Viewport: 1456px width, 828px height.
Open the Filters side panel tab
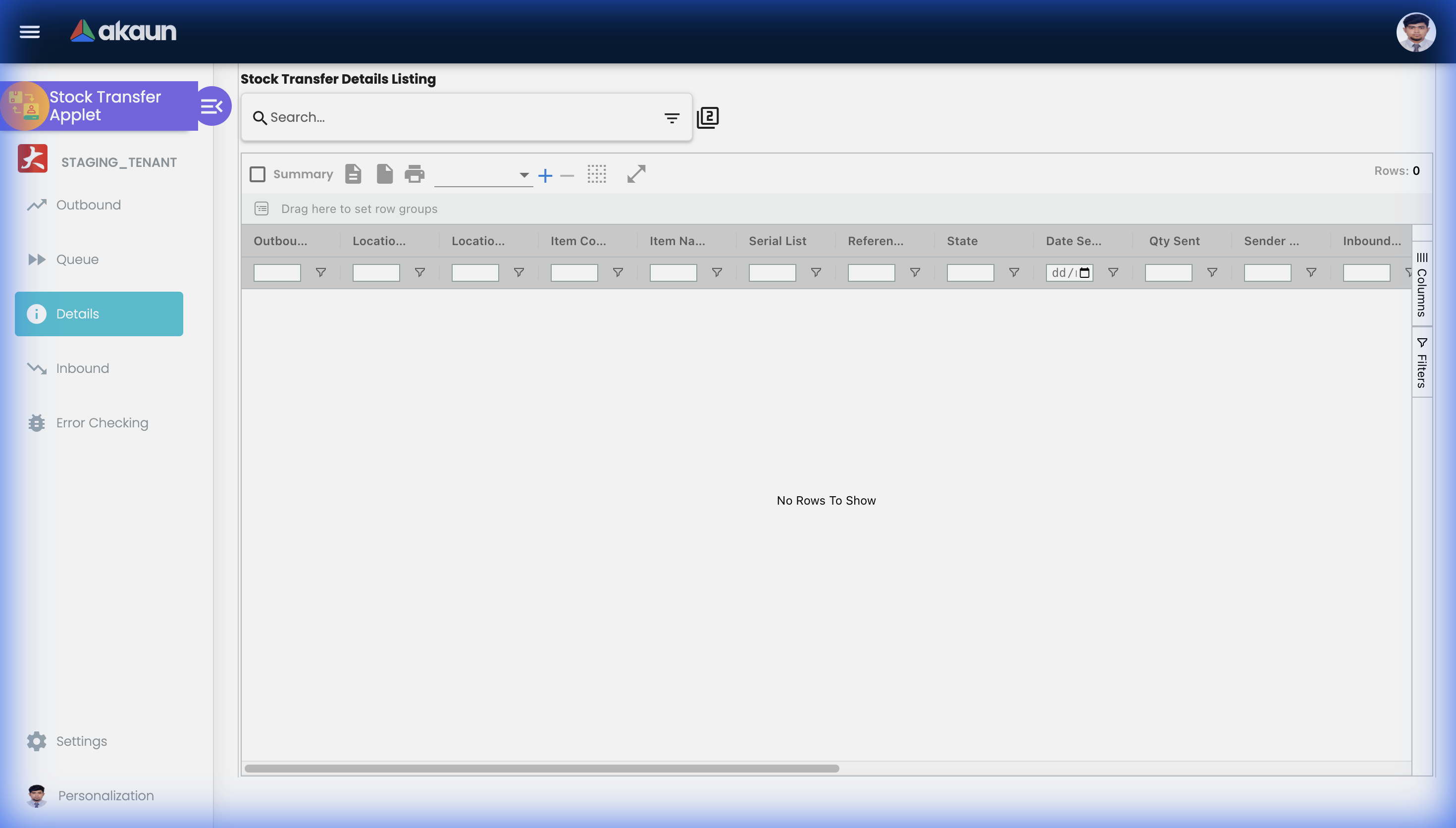1422,362
